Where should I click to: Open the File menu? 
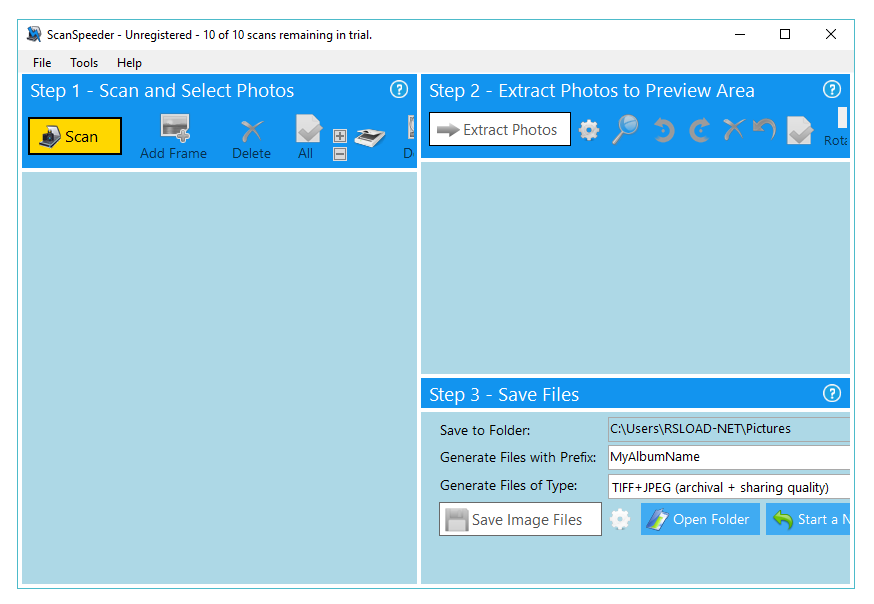[42, 62]
